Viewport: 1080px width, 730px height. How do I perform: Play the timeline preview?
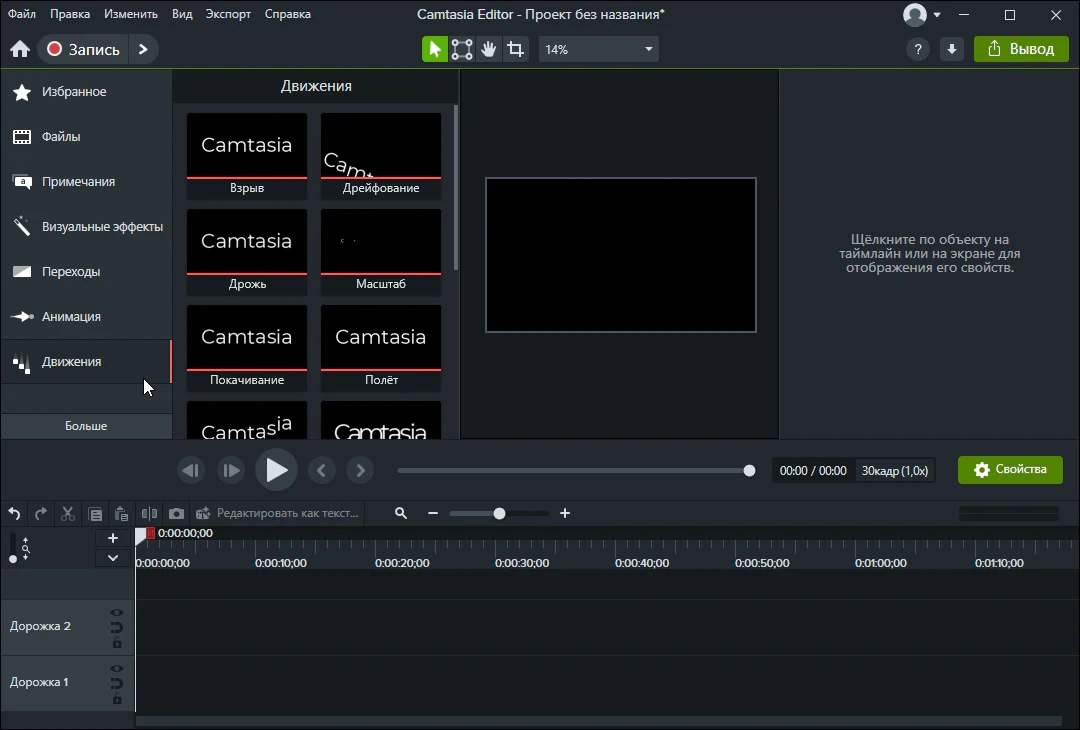point(276,470)
